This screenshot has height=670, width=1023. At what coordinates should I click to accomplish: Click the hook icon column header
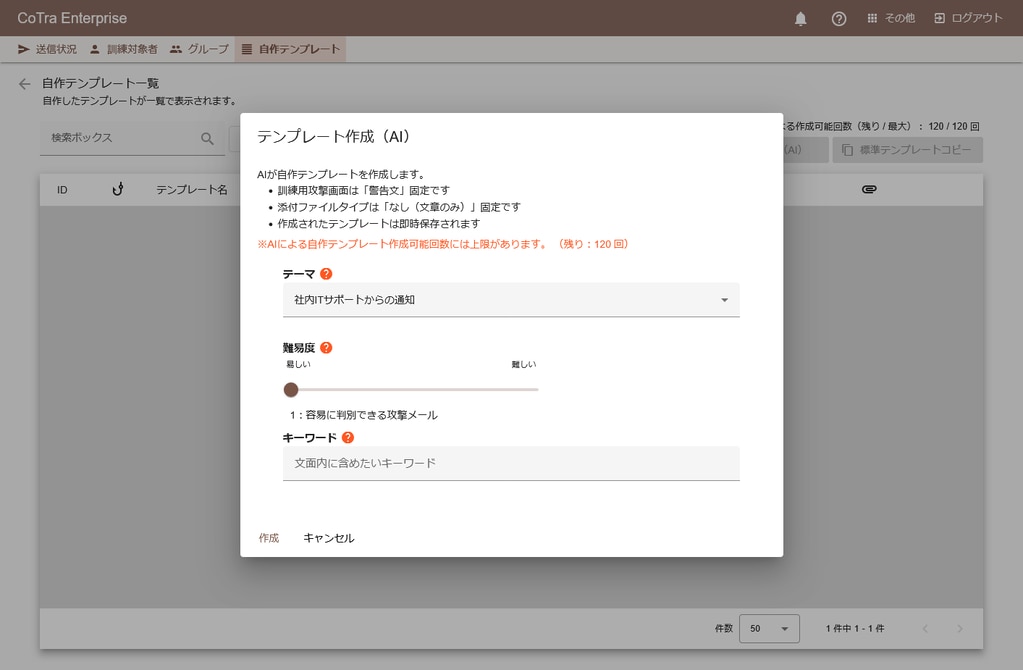pyautogui.click(x=117, y=189)
